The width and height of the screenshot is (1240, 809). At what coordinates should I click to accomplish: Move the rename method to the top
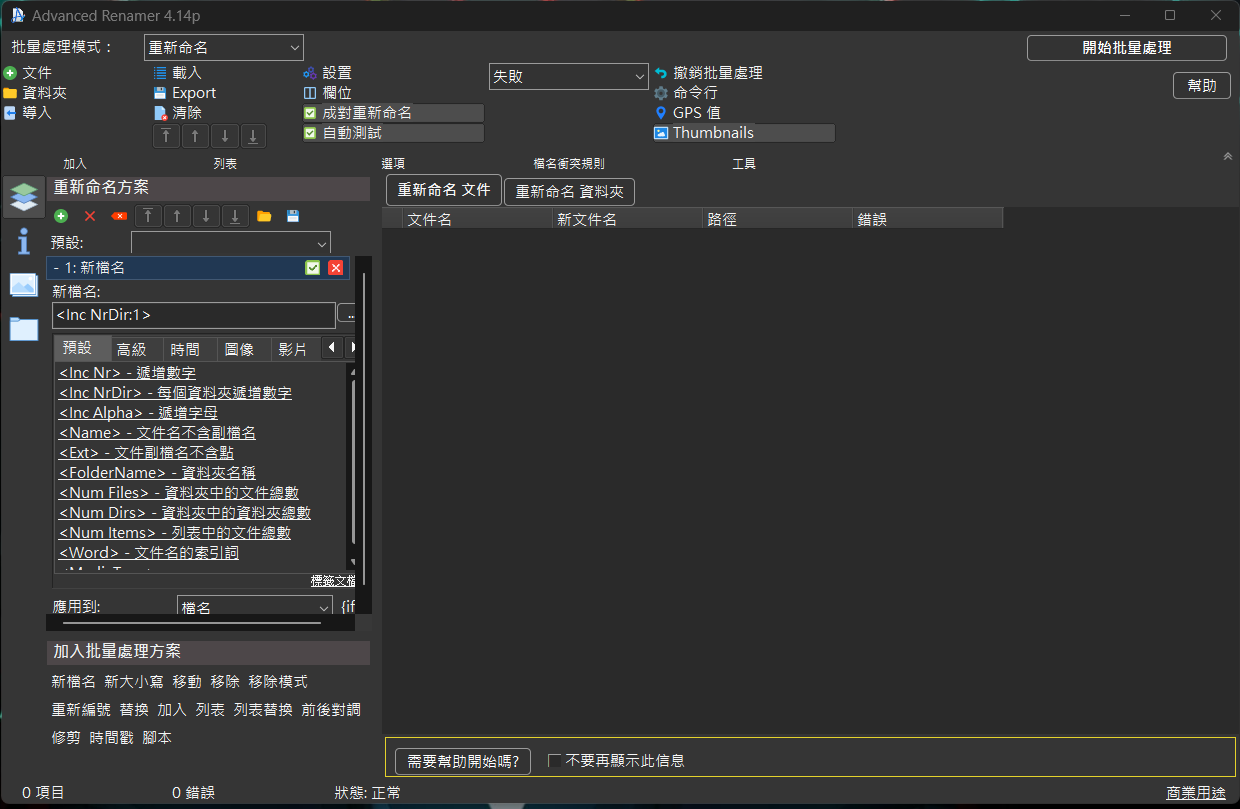point(148,216)
